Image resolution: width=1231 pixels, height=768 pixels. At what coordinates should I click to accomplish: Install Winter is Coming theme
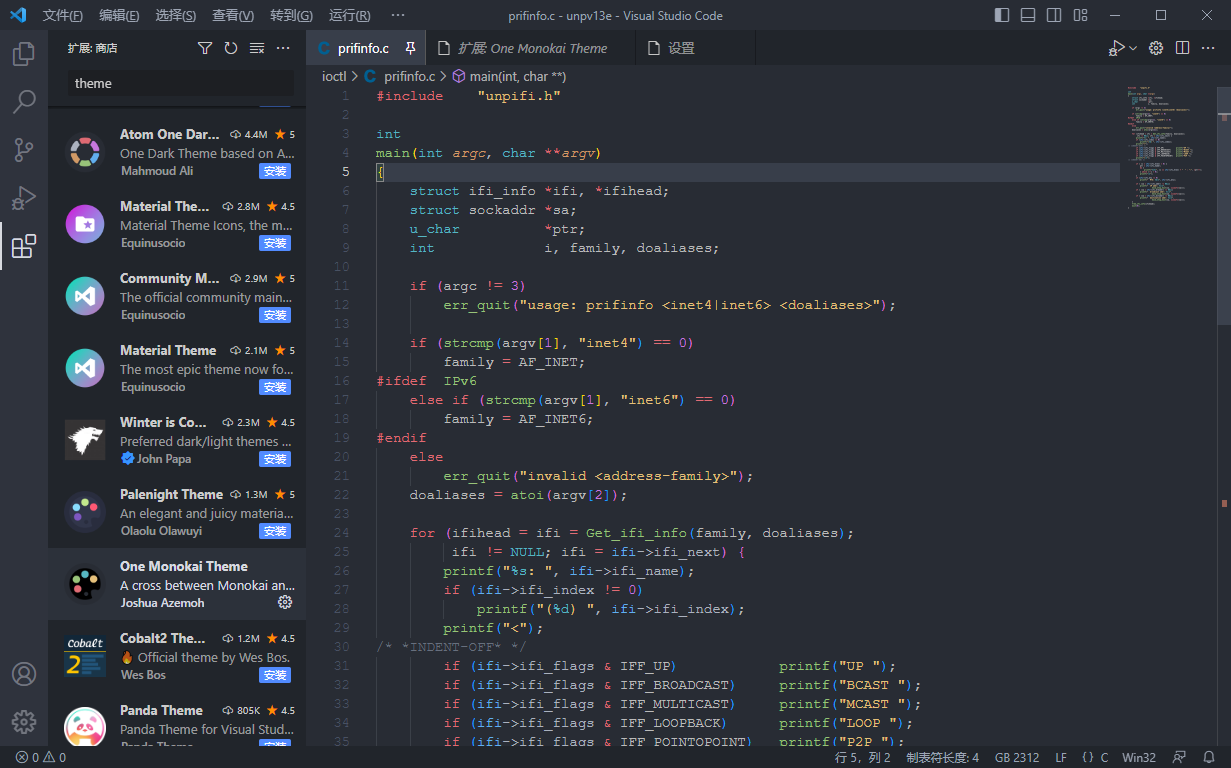pyautogui.click(x=275, y=459)
